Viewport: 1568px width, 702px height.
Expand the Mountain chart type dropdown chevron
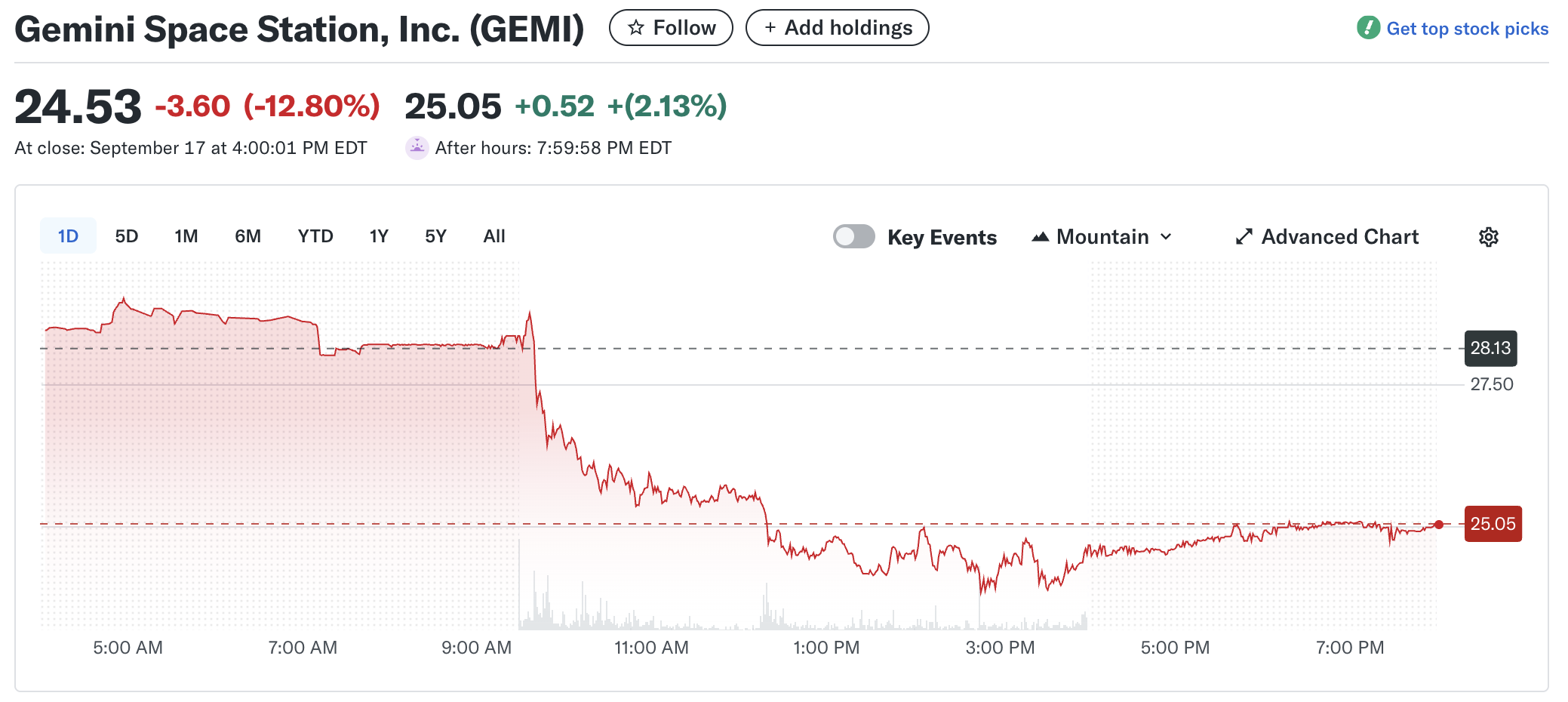point(1166,237)
